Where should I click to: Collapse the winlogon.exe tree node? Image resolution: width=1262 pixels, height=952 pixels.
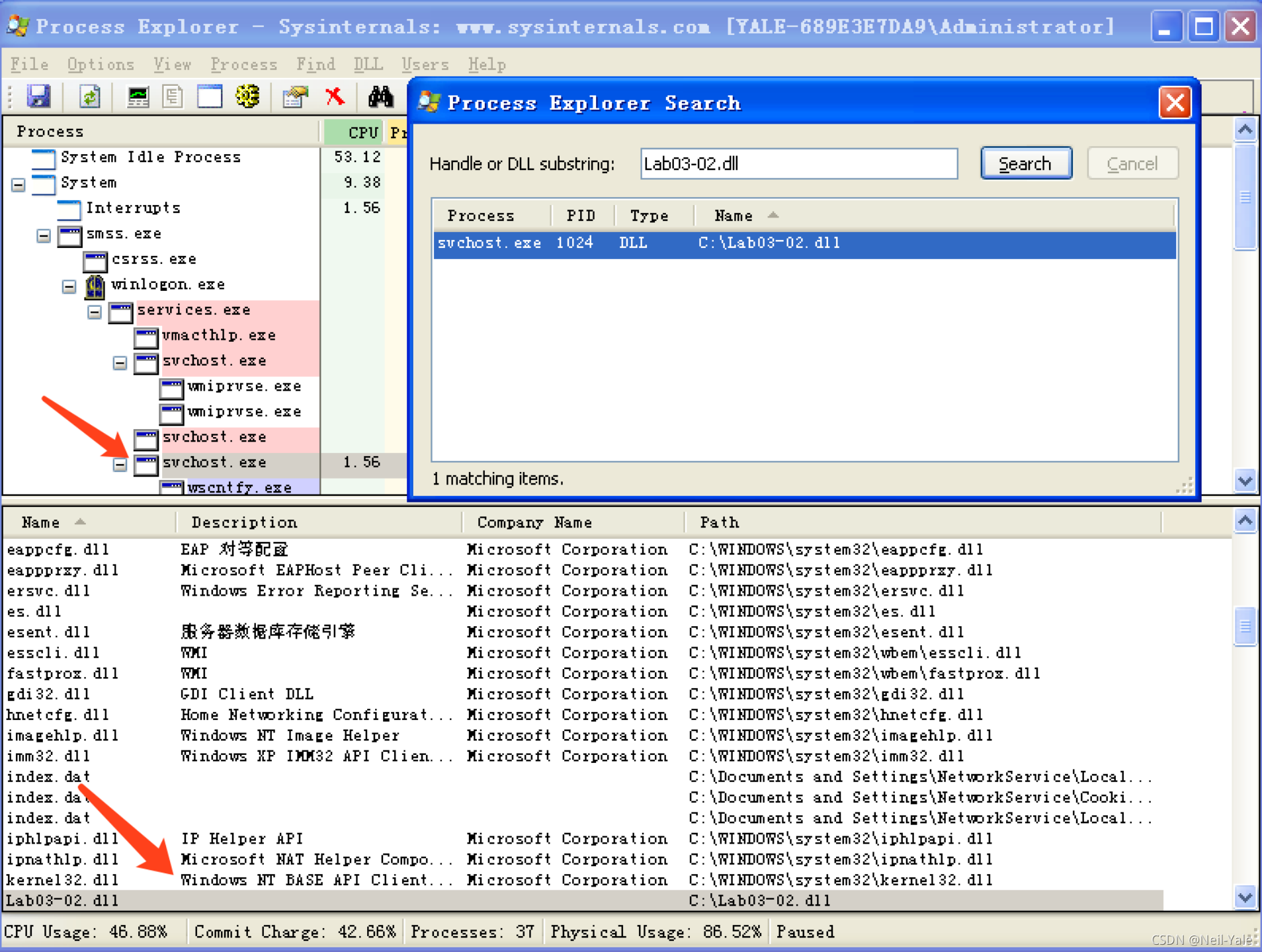point(69,287)
